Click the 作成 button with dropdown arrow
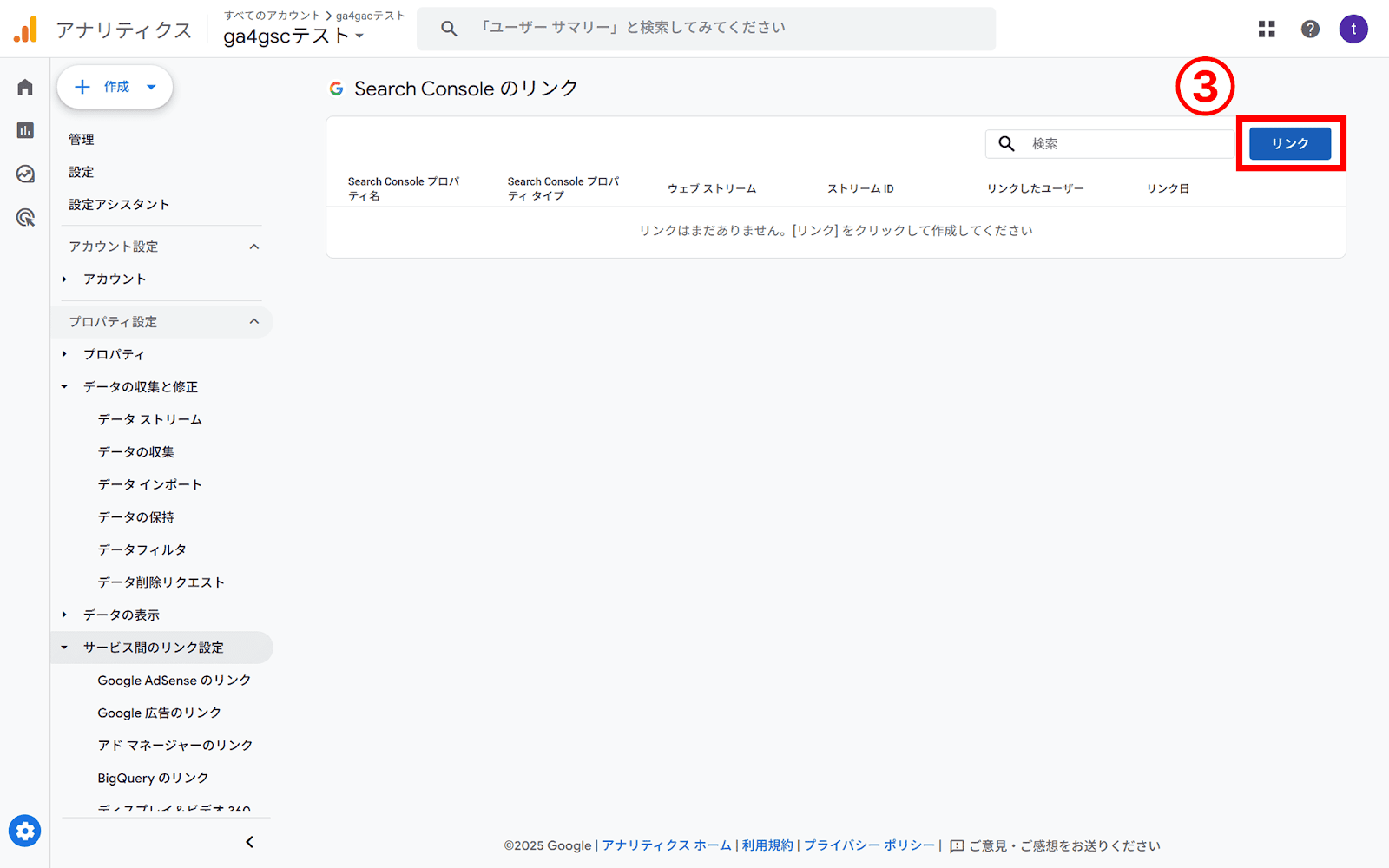Image resolution: width=1389 pixels, height=868 pixels. coord(115,86)
